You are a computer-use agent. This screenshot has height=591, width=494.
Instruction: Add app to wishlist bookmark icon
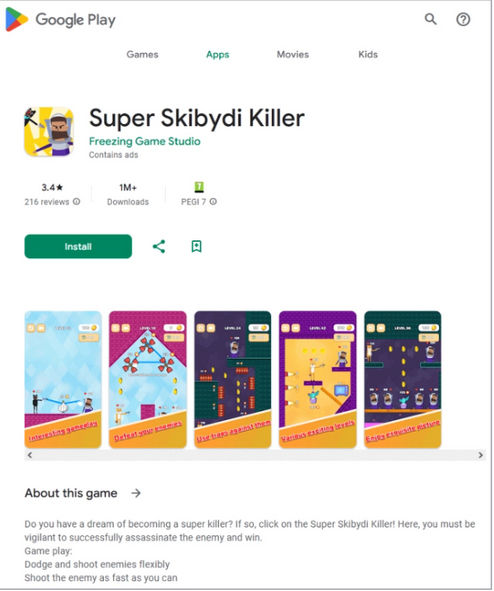pyautogui.click(x=196, y=247)
